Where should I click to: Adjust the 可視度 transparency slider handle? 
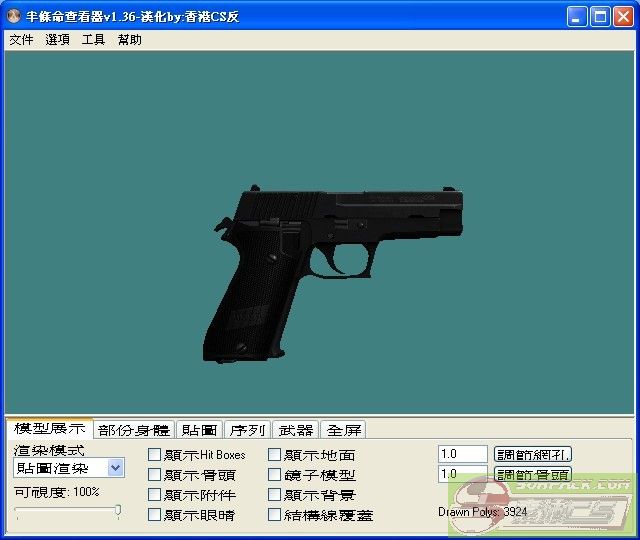118,511
